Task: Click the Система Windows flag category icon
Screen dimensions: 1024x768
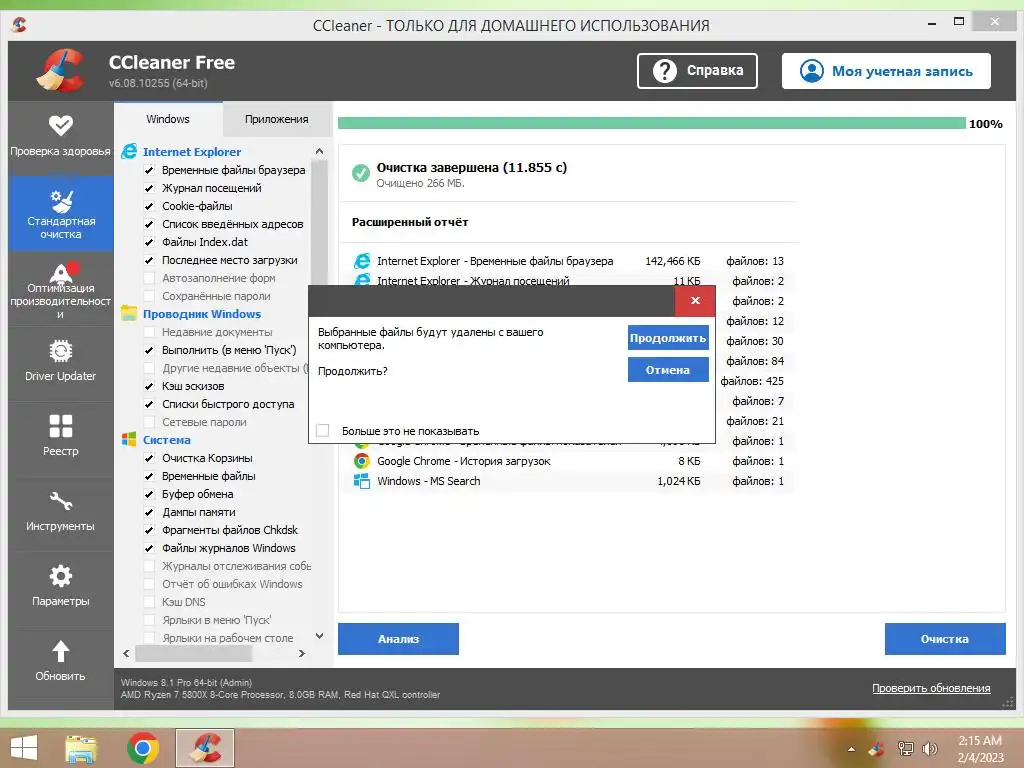Action: 129,440
